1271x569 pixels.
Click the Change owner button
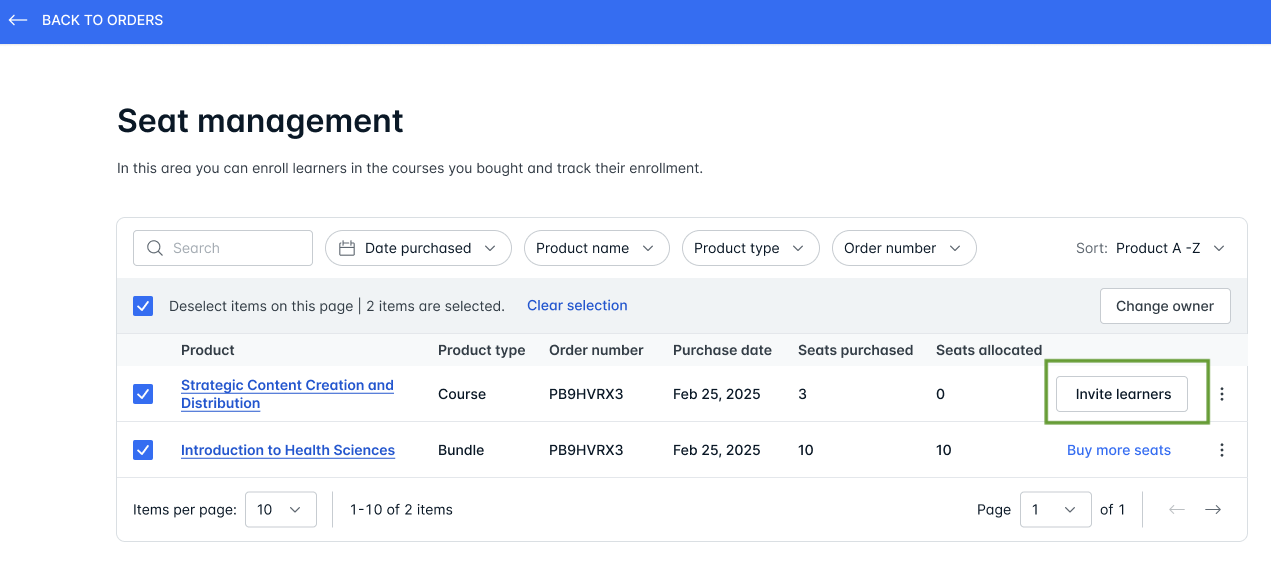point(1165,306)
